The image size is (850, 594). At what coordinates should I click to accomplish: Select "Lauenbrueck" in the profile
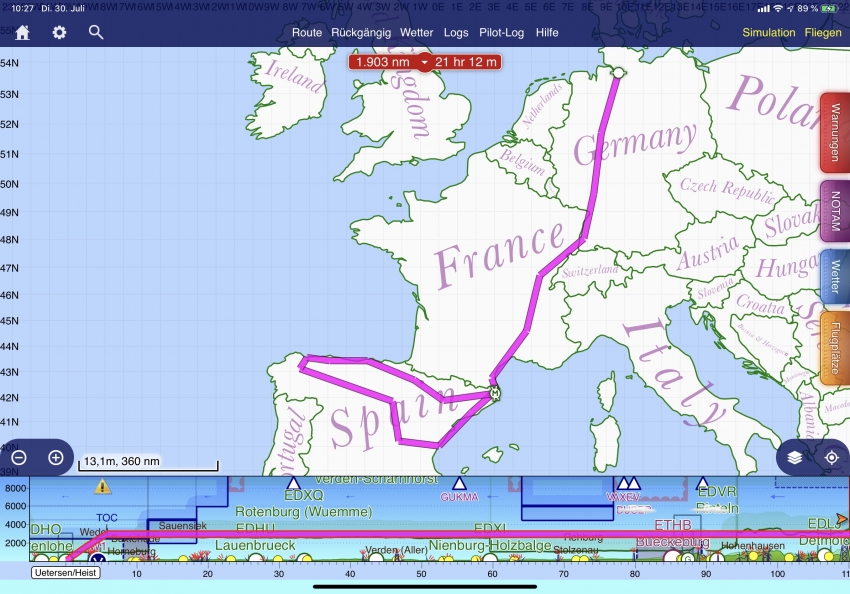click(255, 545)
